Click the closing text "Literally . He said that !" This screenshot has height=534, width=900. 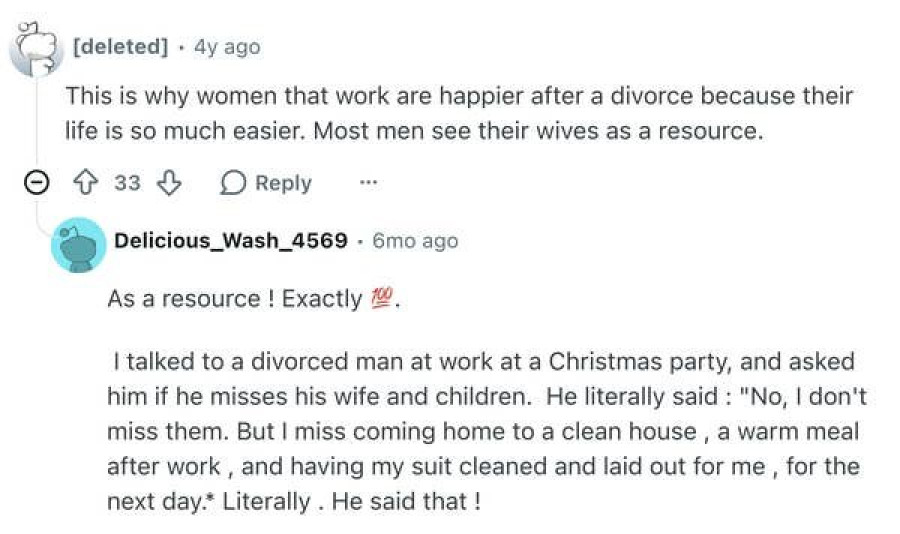[351, 501]
